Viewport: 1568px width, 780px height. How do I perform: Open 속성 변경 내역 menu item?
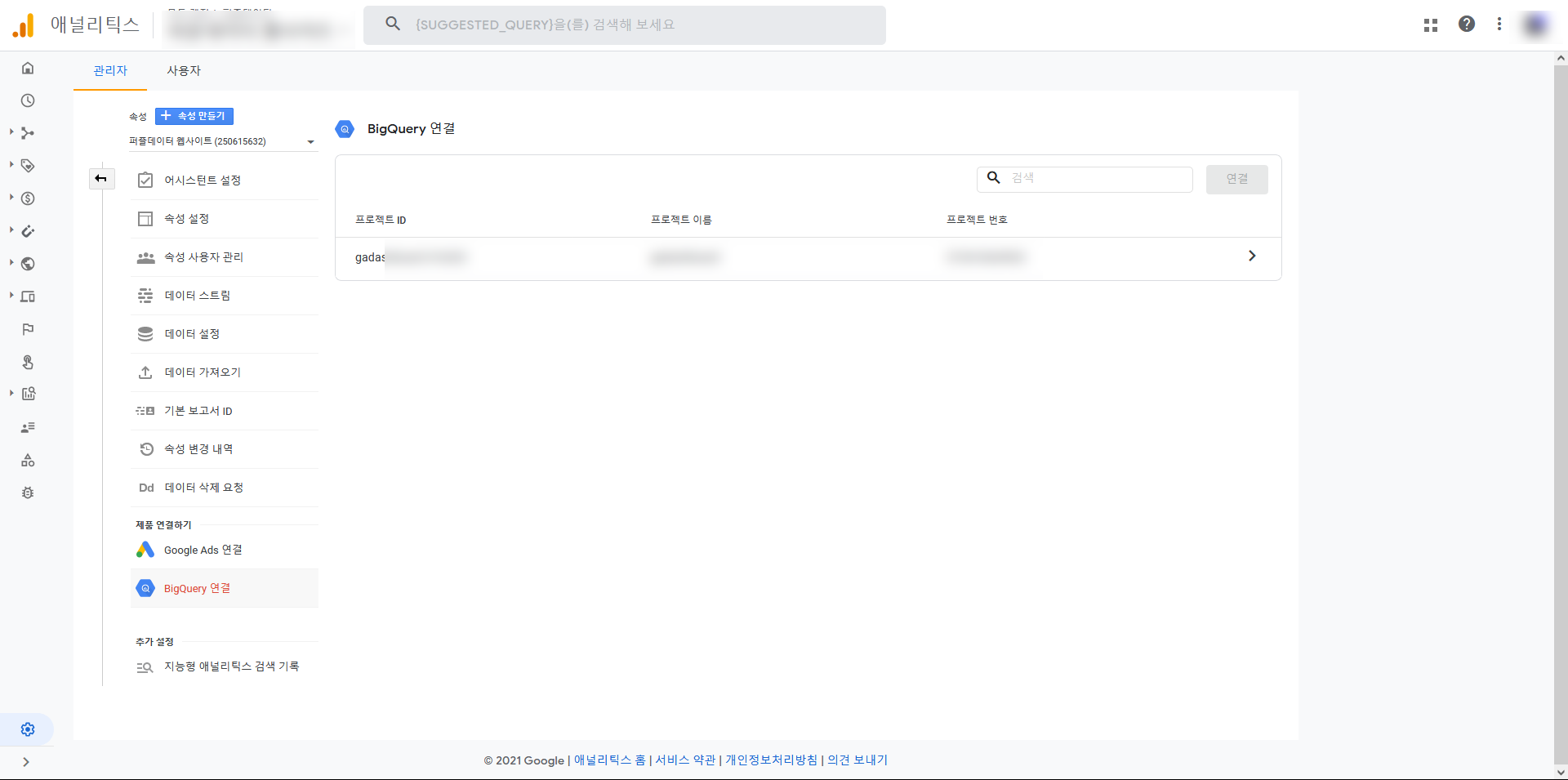(x=225, y=449)
